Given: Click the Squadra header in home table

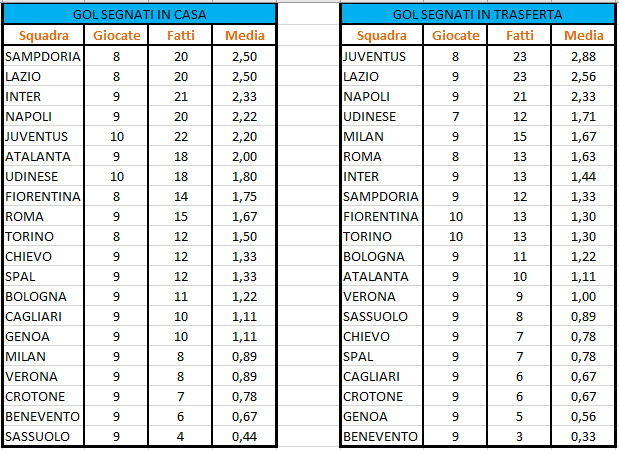Looking at the screenshot, I should coord(43,35).
